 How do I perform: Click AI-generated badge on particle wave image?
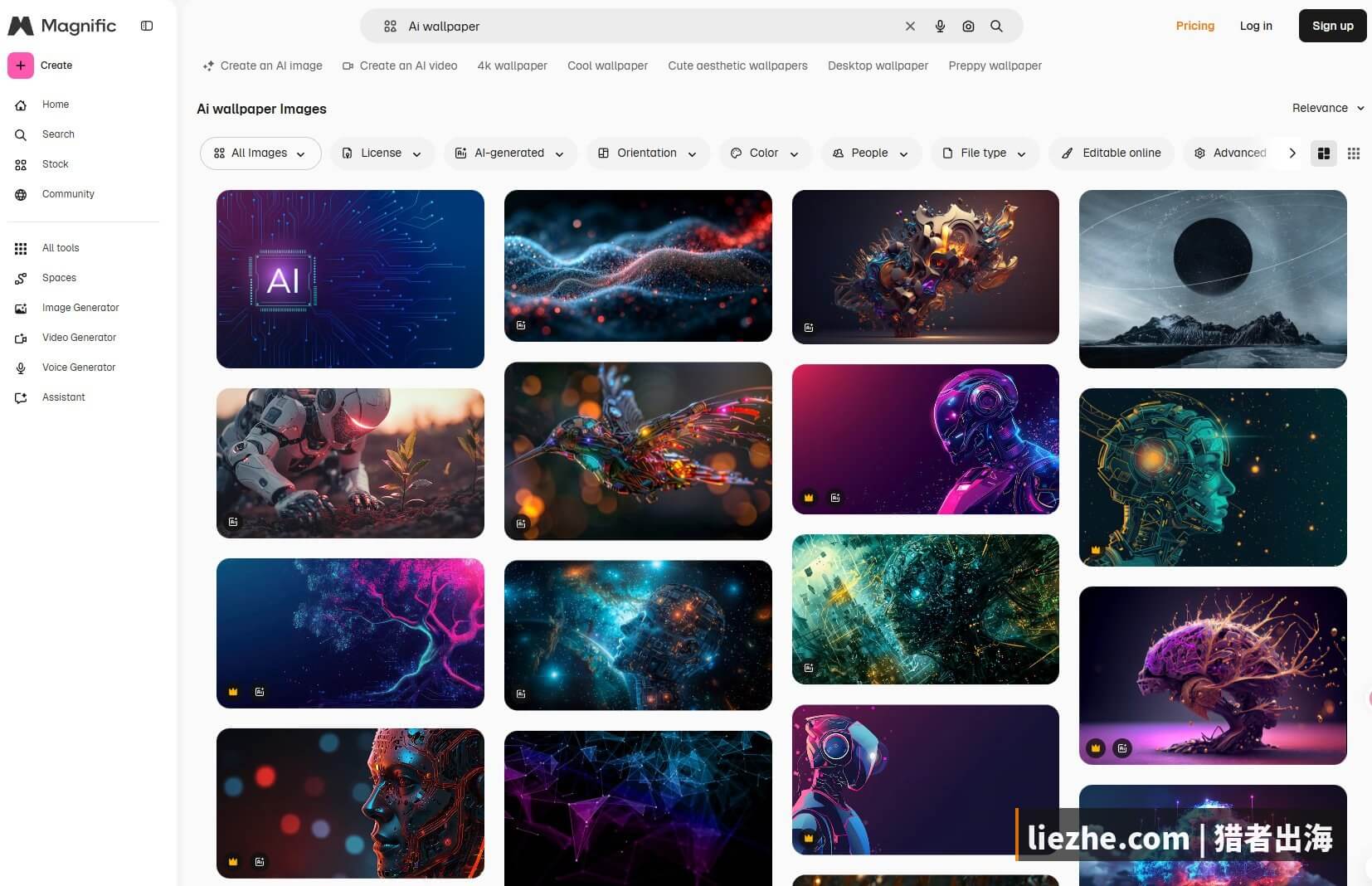pyautogui.click(x=521, y=325)
